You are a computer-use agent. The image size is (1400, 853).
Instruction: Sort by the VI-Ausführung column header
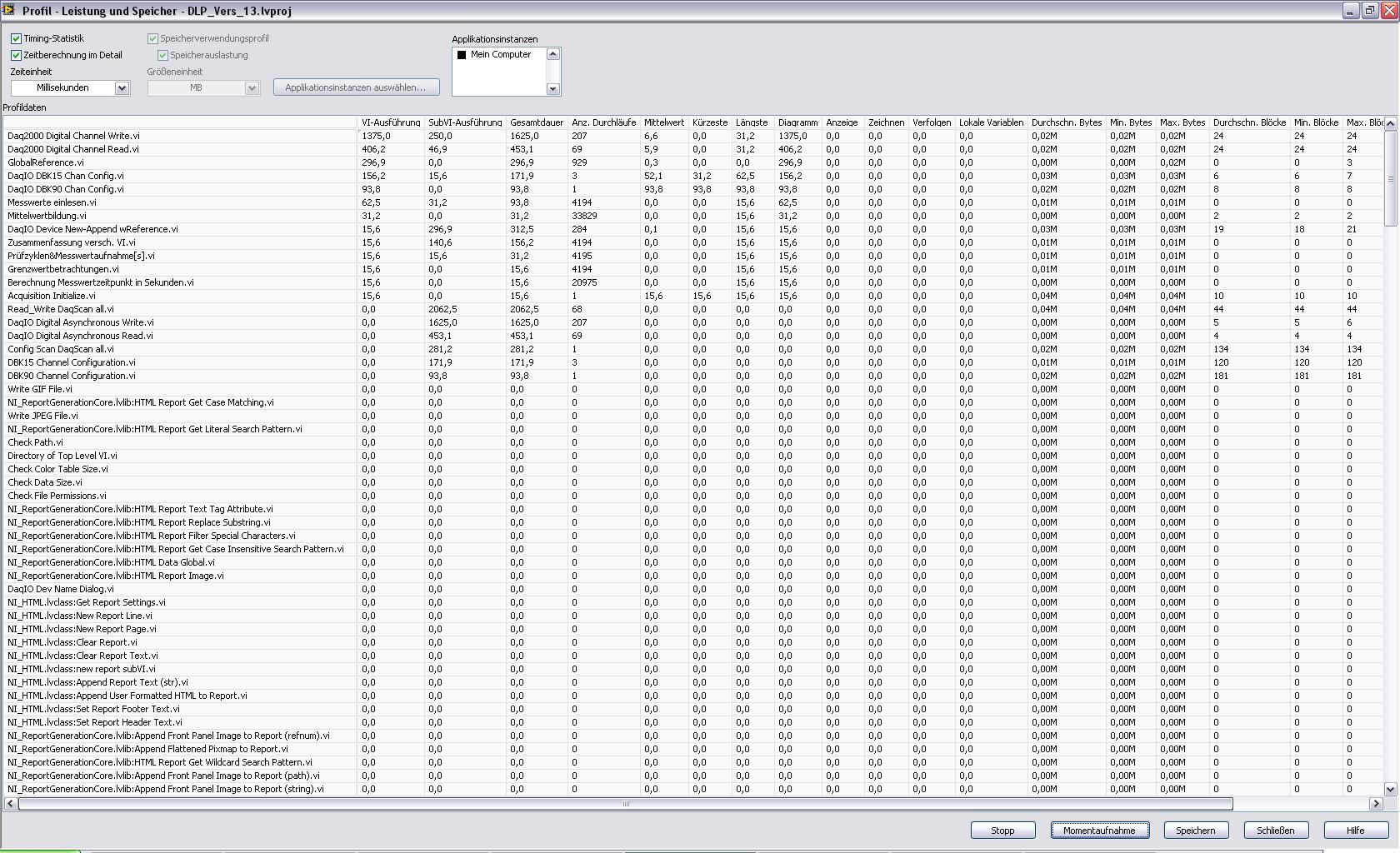tap(391, 122)
